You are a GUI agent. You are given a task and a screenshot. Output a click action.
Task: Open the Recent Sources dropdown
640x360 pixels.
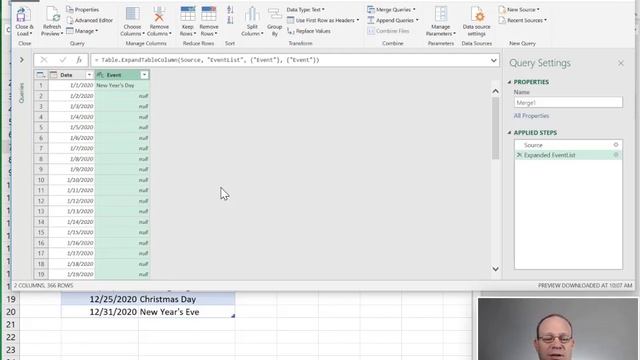point(522,20)
